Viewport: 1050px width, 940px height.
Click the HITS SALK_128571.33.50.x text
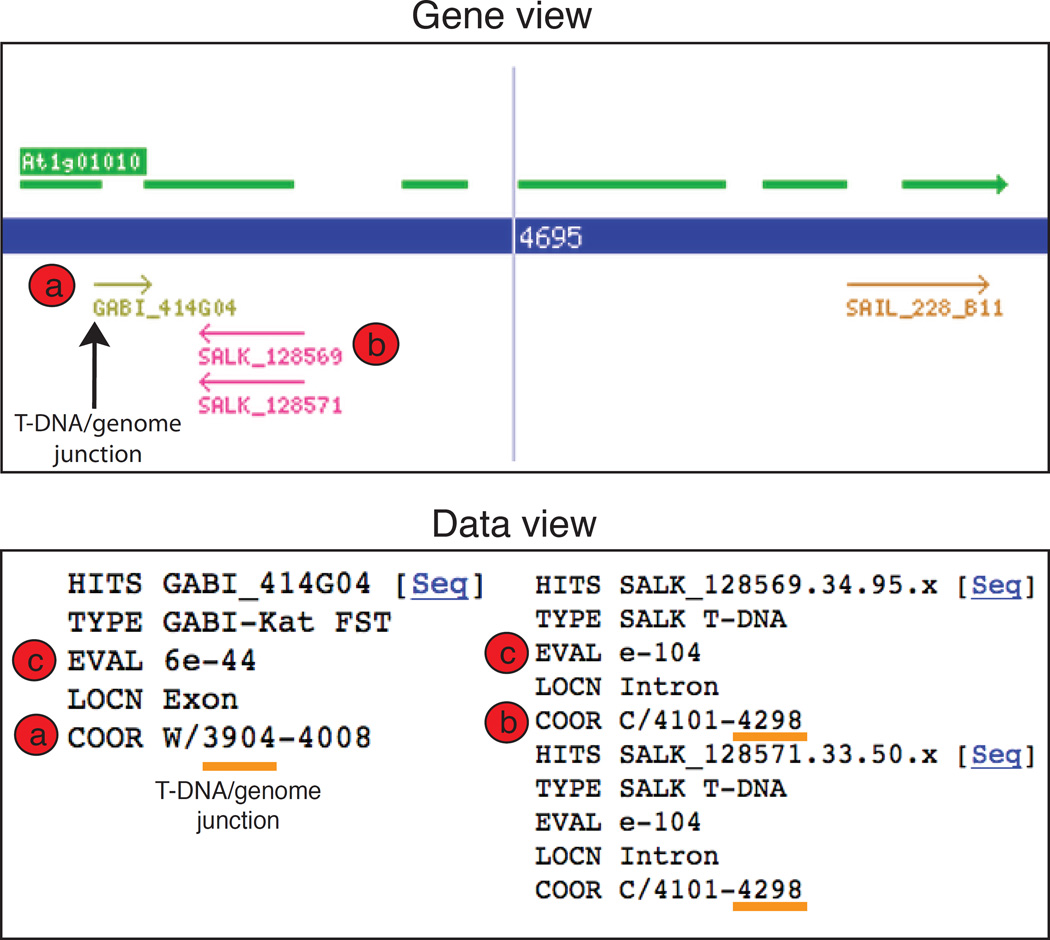point(736,755)
